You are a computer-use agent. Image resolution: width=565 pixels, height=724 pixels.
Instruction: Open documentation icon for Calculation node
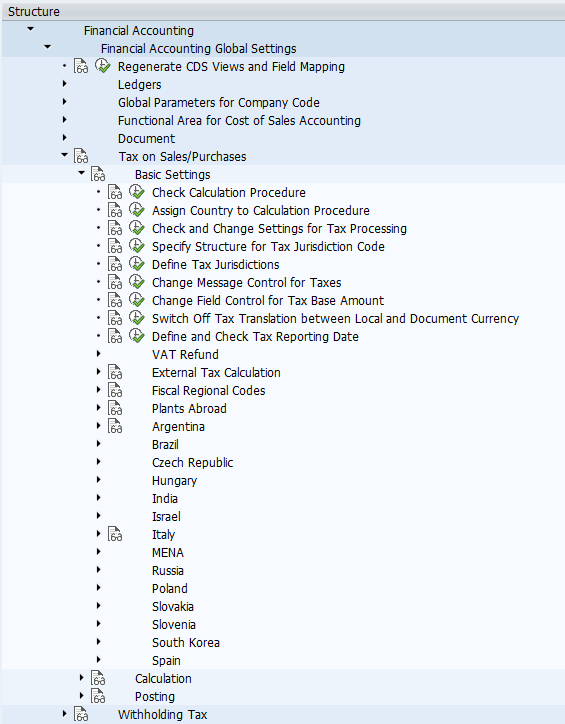(x=98, y=679)
